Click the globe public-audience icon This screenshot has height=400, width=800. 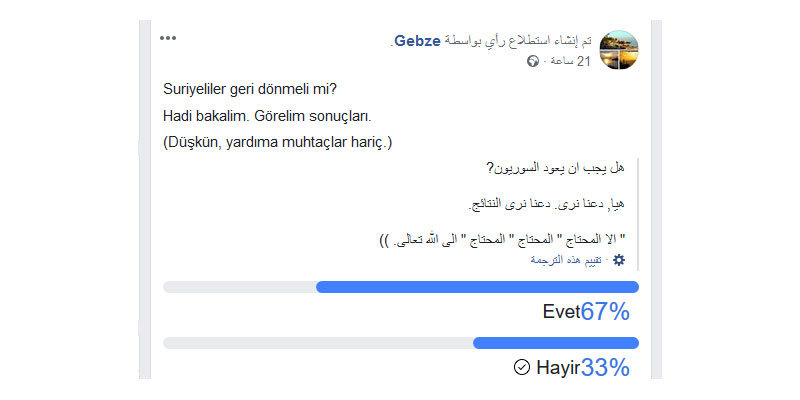(x=533, y=62)
